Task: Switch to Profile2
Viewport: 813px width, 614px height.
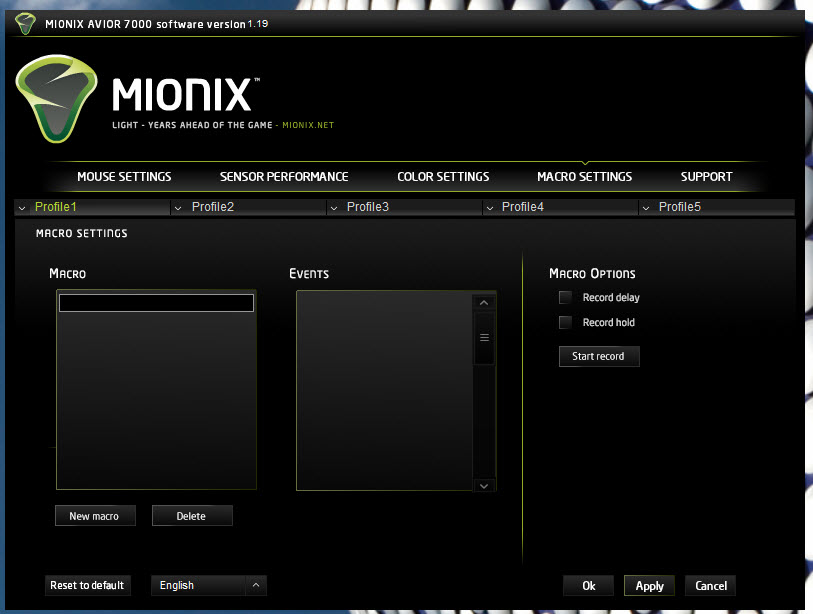Action: (x=213, y=207)
